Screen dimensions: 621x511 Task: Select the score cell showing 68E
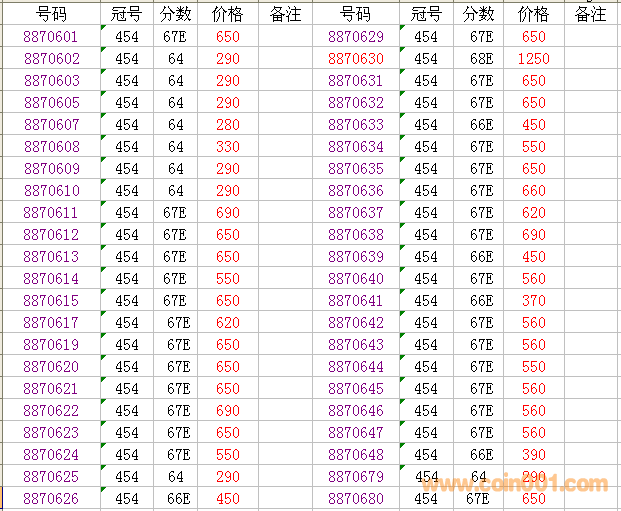[481, 59]
